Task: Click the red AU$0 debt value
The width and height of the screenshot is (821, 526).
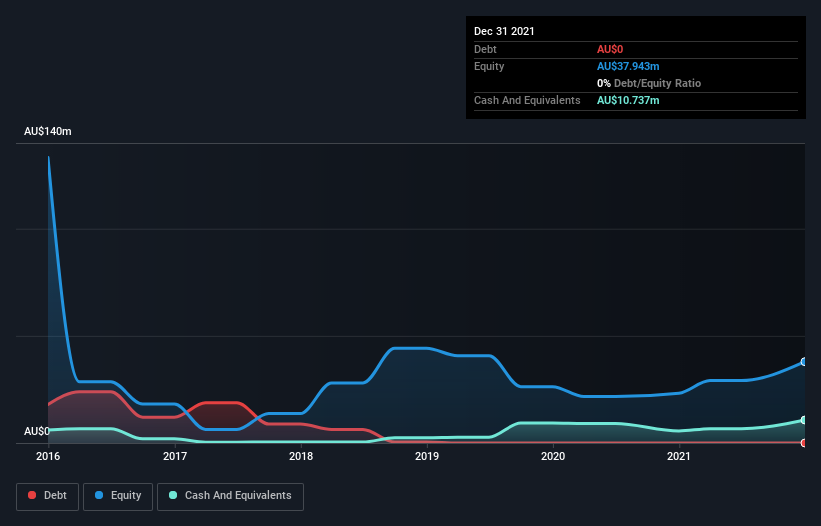Action: [610, 49]
